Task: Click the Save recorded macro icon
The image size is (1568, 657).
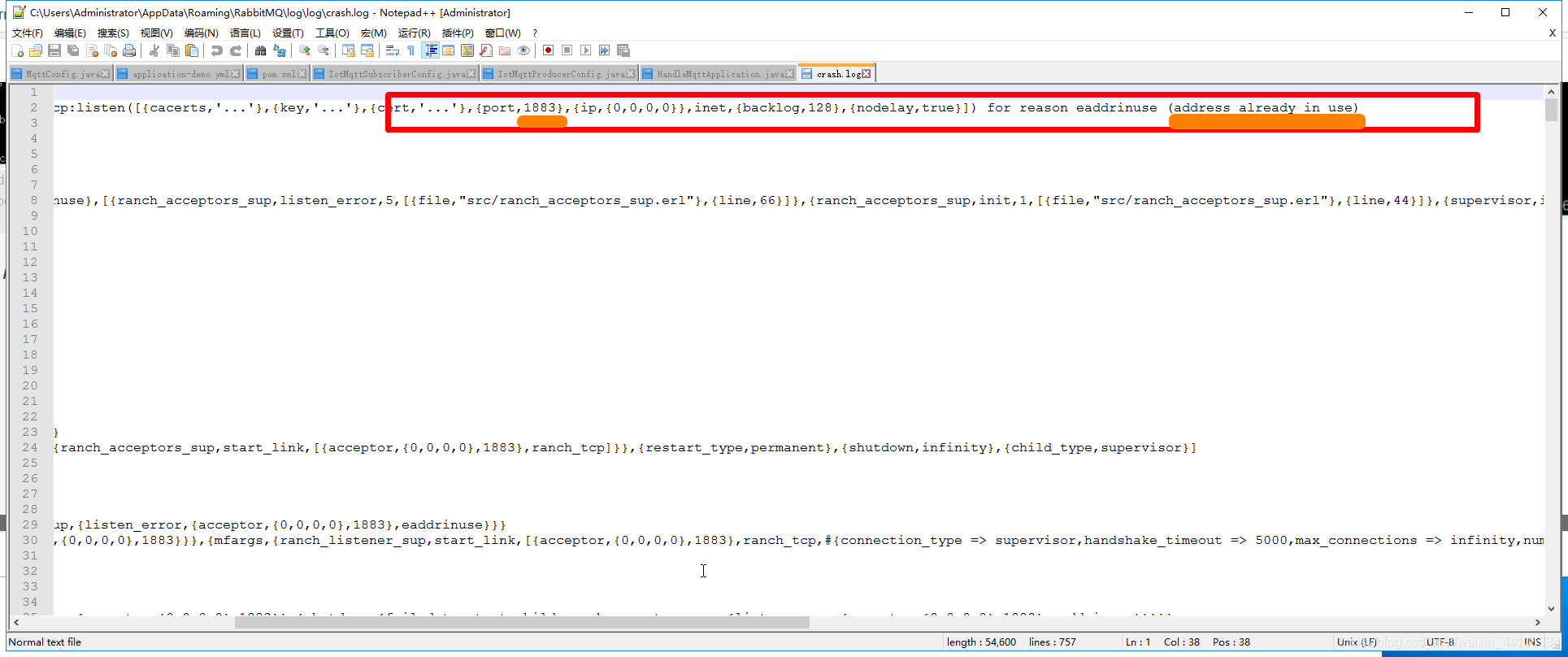Action: click(x=623, y=50)
